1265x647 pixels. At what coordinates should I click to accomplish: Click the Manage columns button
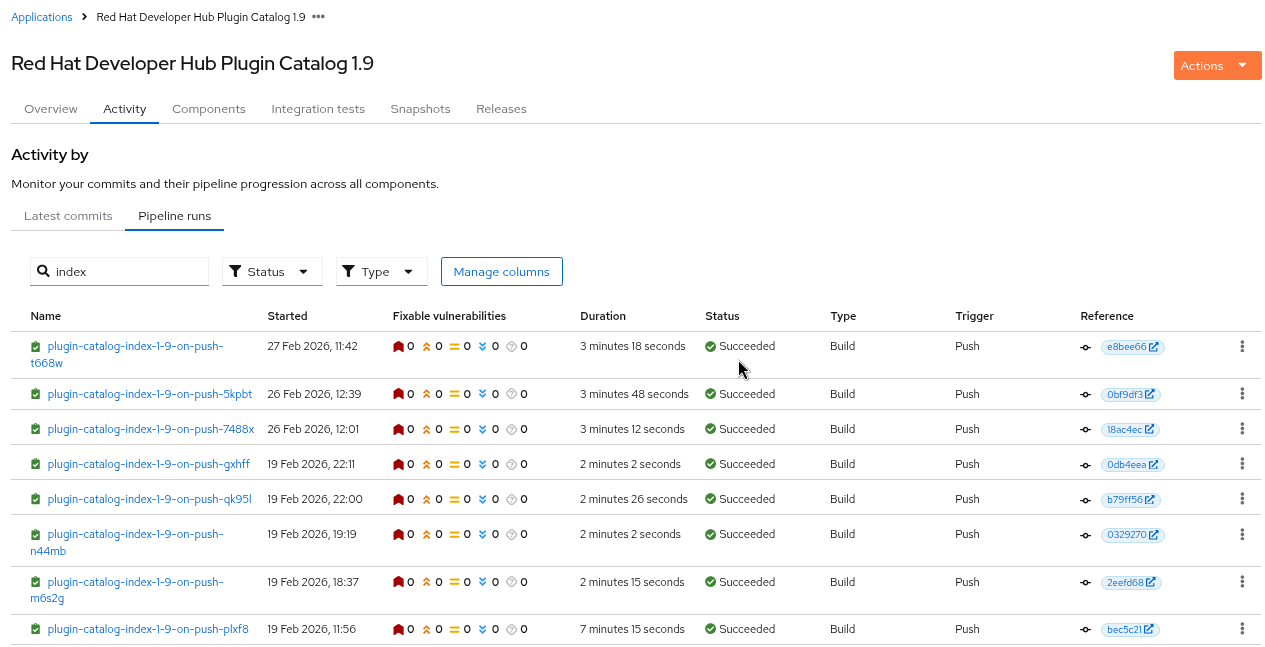[501, 272]
